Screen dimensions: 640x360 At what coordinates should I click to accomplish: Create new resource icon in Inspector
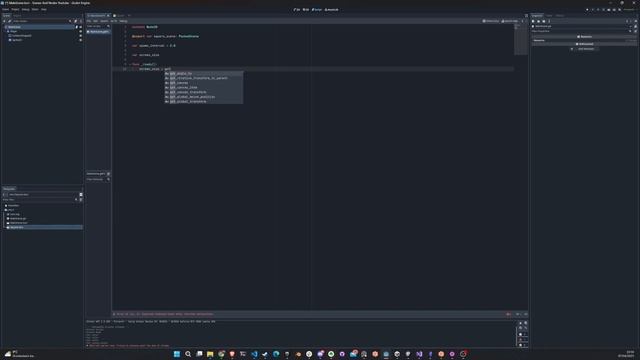[x=533, y=21]
